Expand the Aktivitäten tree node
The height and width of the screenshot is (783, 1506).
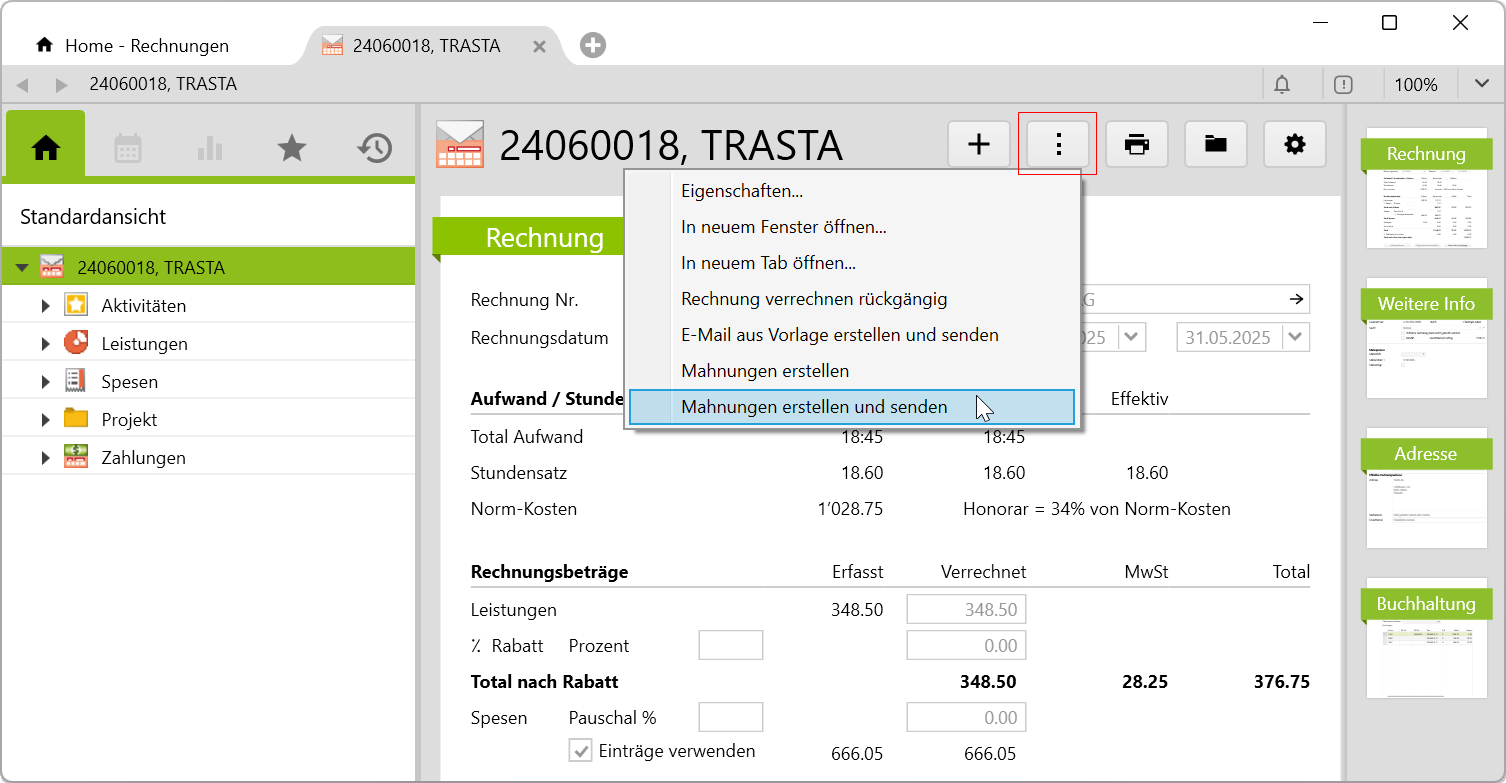pos(45,306)
